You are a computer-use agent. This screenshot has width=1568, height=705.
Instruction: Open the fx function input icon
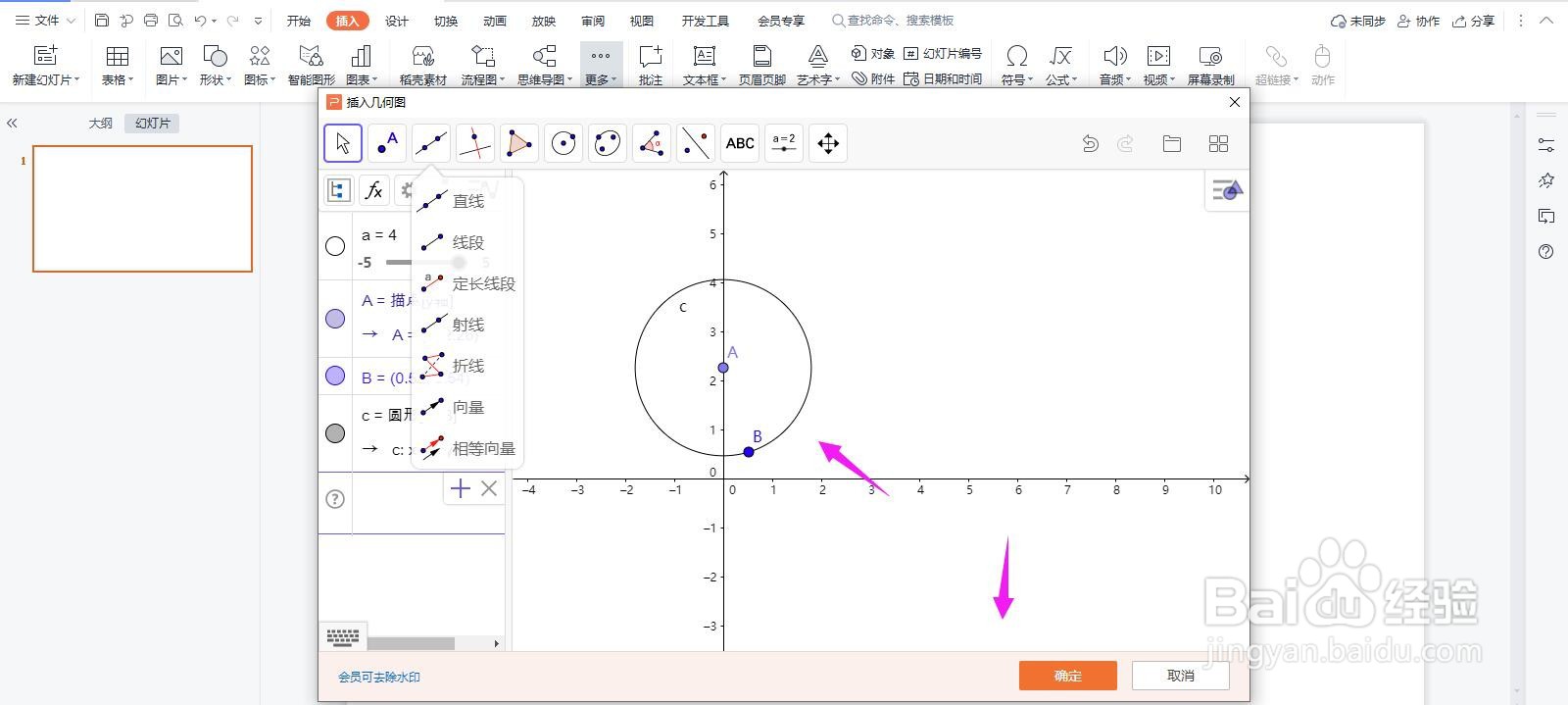tap(373, 190)
